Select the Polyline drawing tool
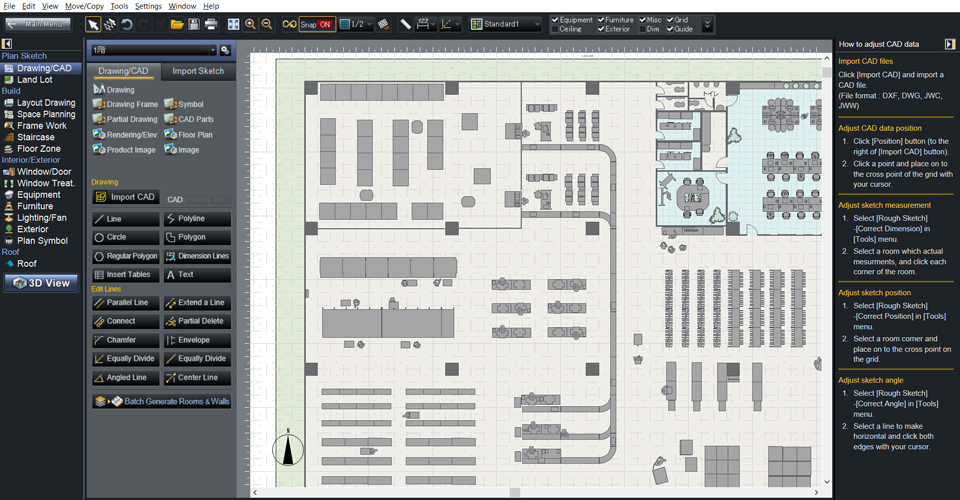The image size is (960, 500). coord(197,218)
